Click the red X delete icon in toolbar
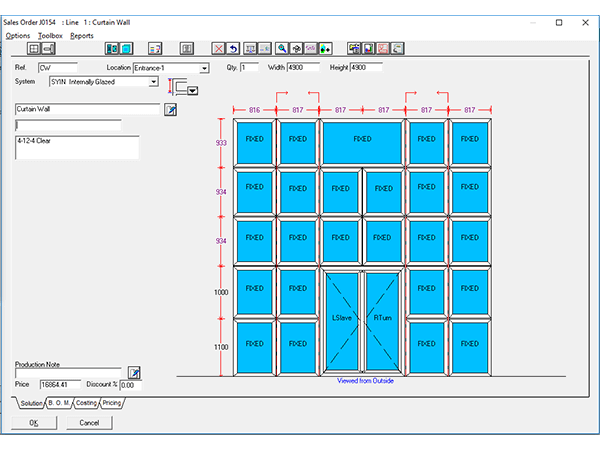 click(x=219, y=48)
